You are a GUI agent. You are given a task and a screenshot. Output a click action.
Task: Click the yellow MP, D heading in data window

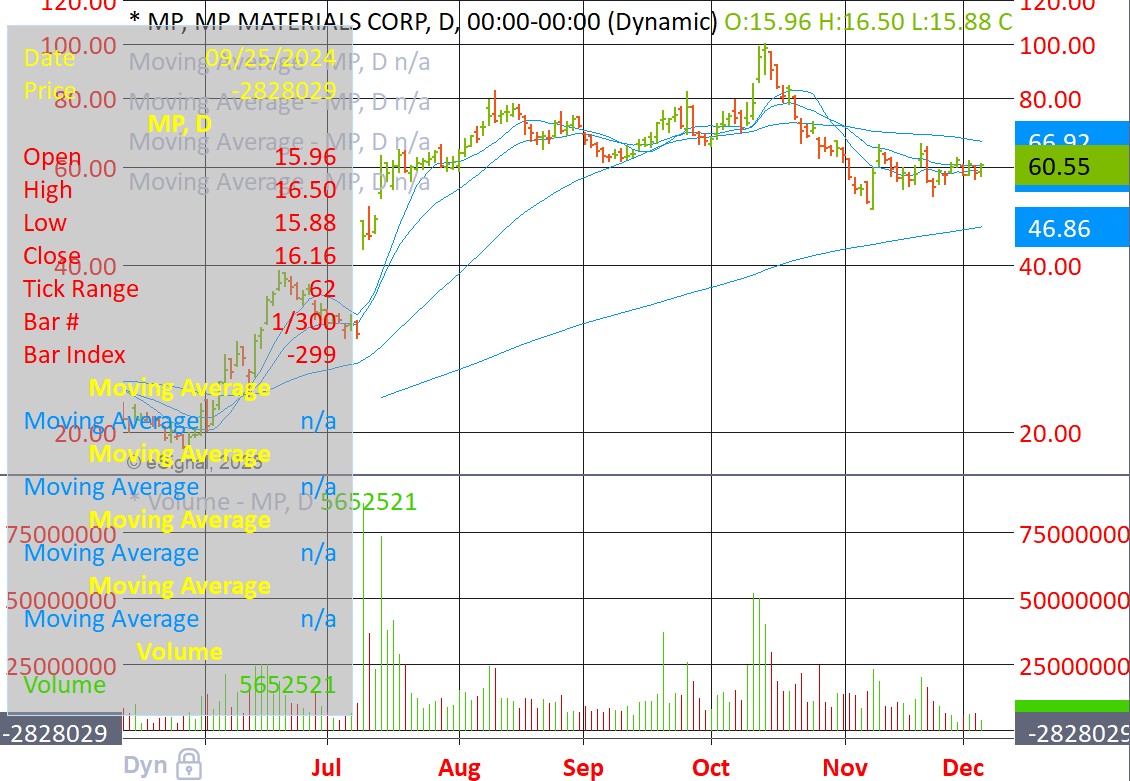coord(180,124)
